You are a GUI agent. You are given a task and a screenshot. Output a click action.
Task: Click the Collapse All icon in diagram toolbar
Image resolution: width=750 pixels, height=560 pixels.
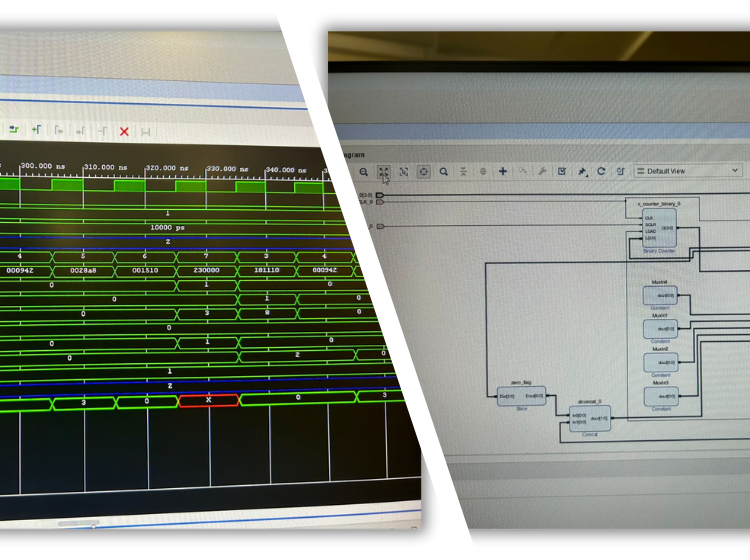463,171
